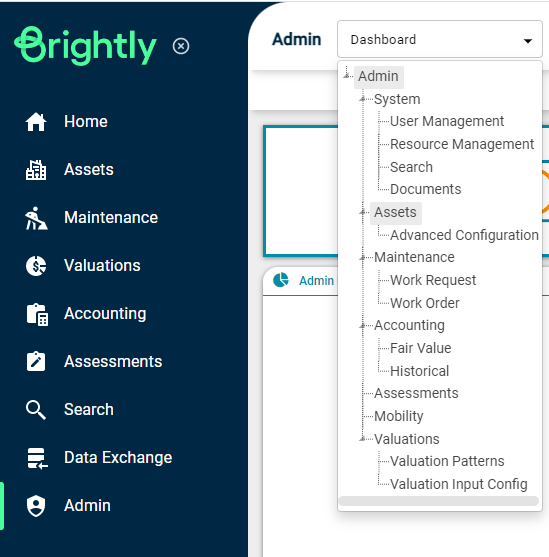The height and width of the screenshot is (557, 549).
Task: Click the Assessments pencil clipboard icon
Action: click(x=36, y=362)
